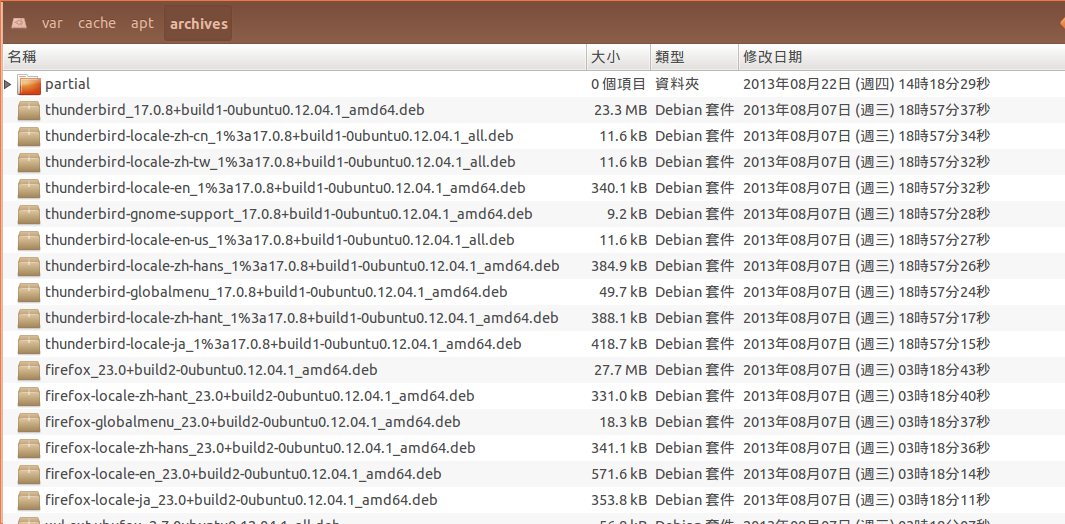Click file name thunderbird-locale-ja_1%3a17.0.8 amd64.deb
This screenshot has width=1065, height=524.
[x=283, y=345]
